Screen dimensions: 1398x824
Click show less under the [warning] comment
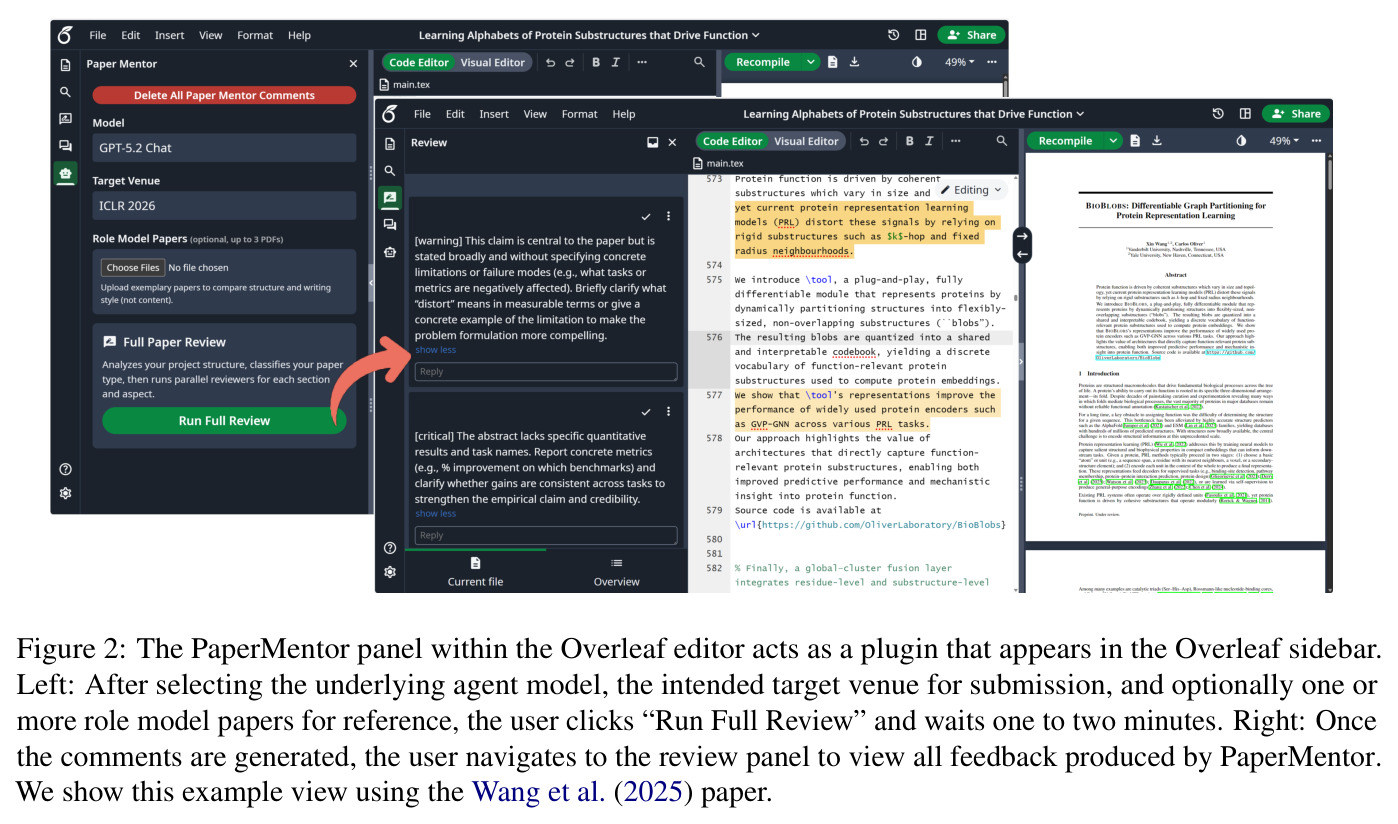pos(435,350)
